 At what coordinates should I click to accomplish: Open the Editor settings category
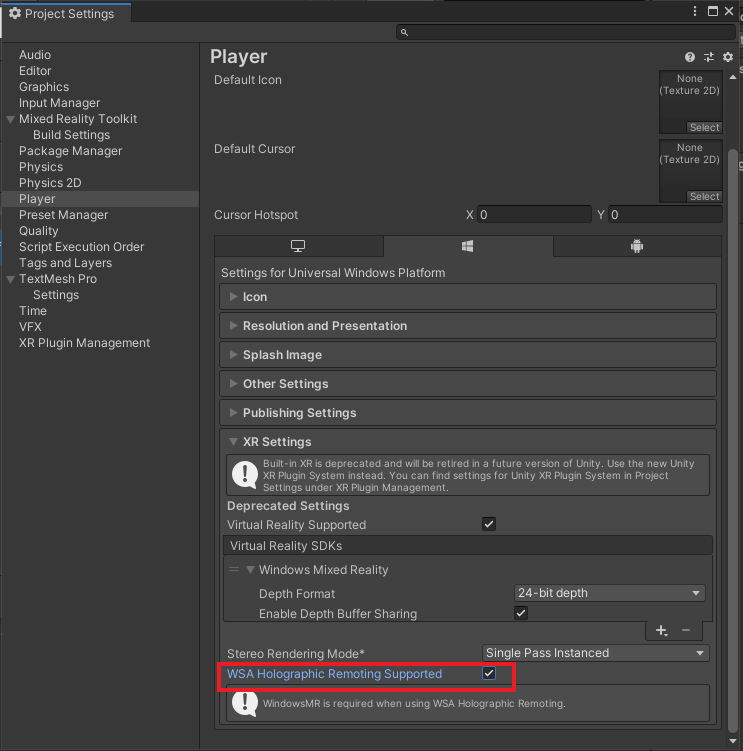point(35,71)
